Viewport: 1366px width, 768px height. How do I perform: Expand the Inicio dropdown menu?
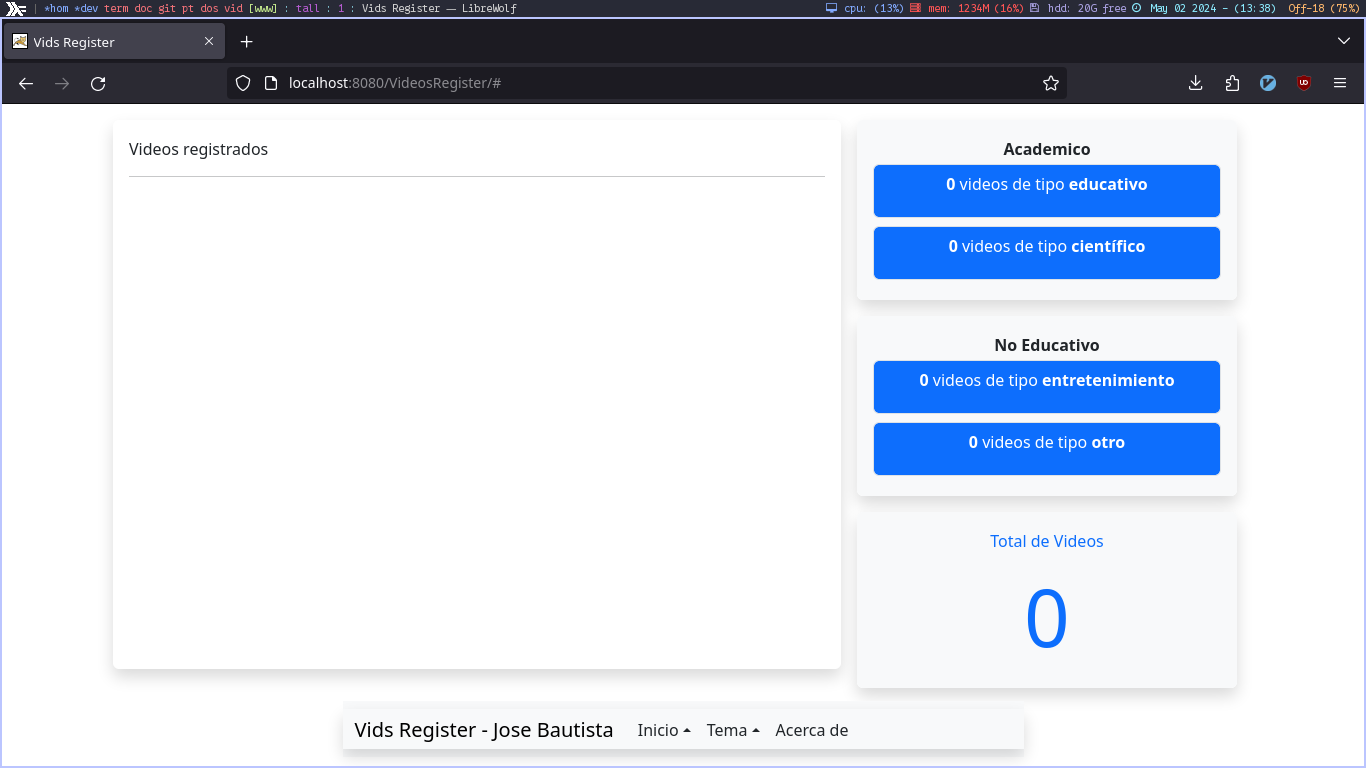point(664,730)
